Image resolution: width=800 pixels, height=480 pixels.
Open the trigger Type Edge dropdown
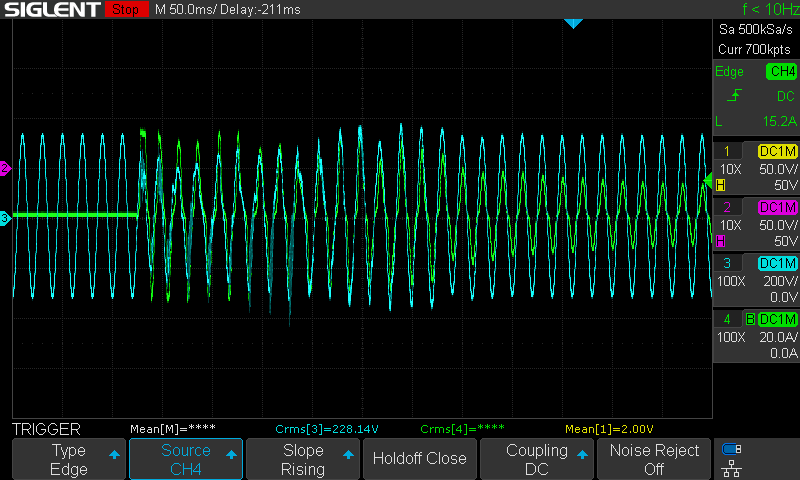69,459
